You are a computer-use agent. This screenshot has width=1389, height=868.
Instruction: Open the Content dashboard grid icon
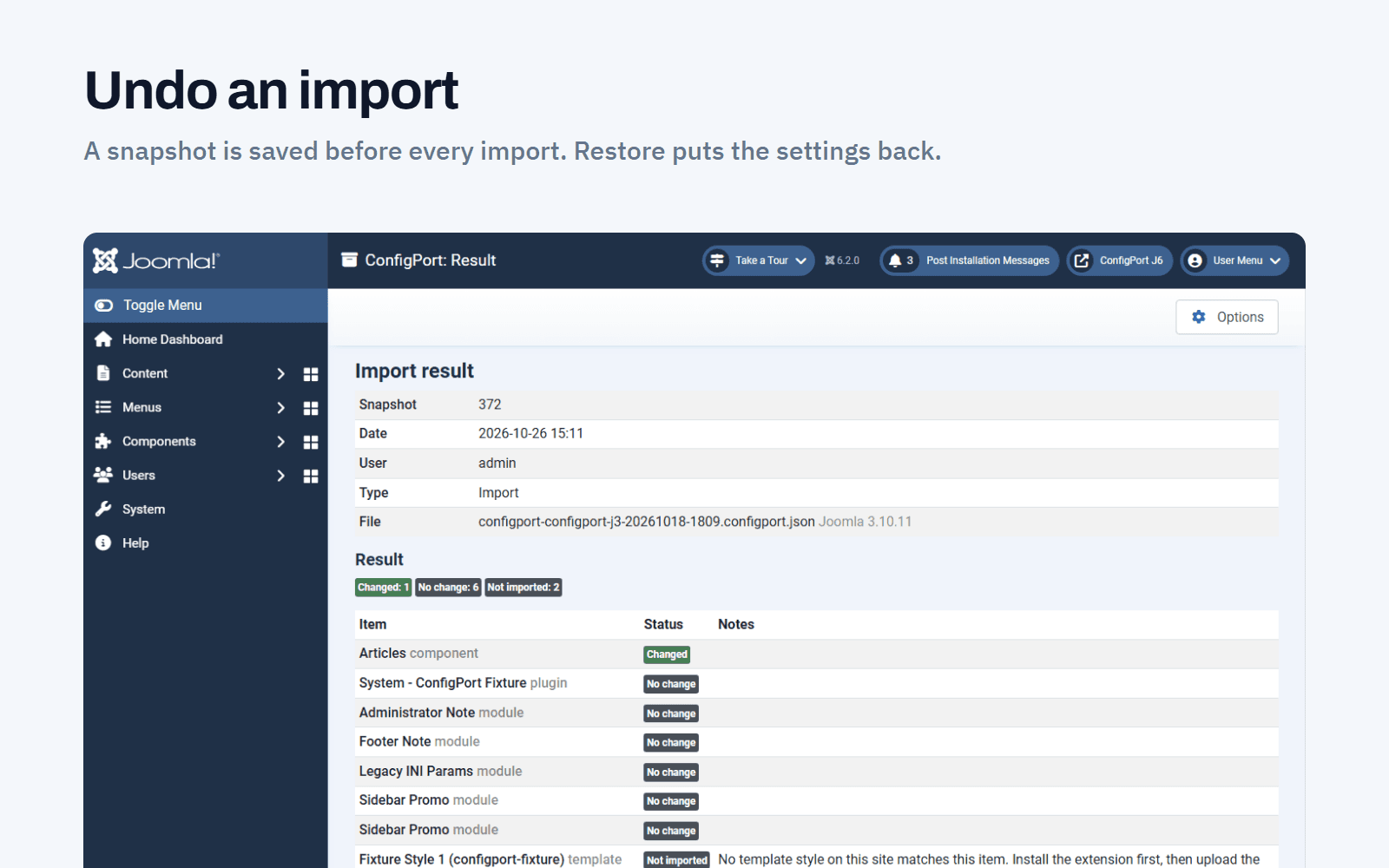311,374
